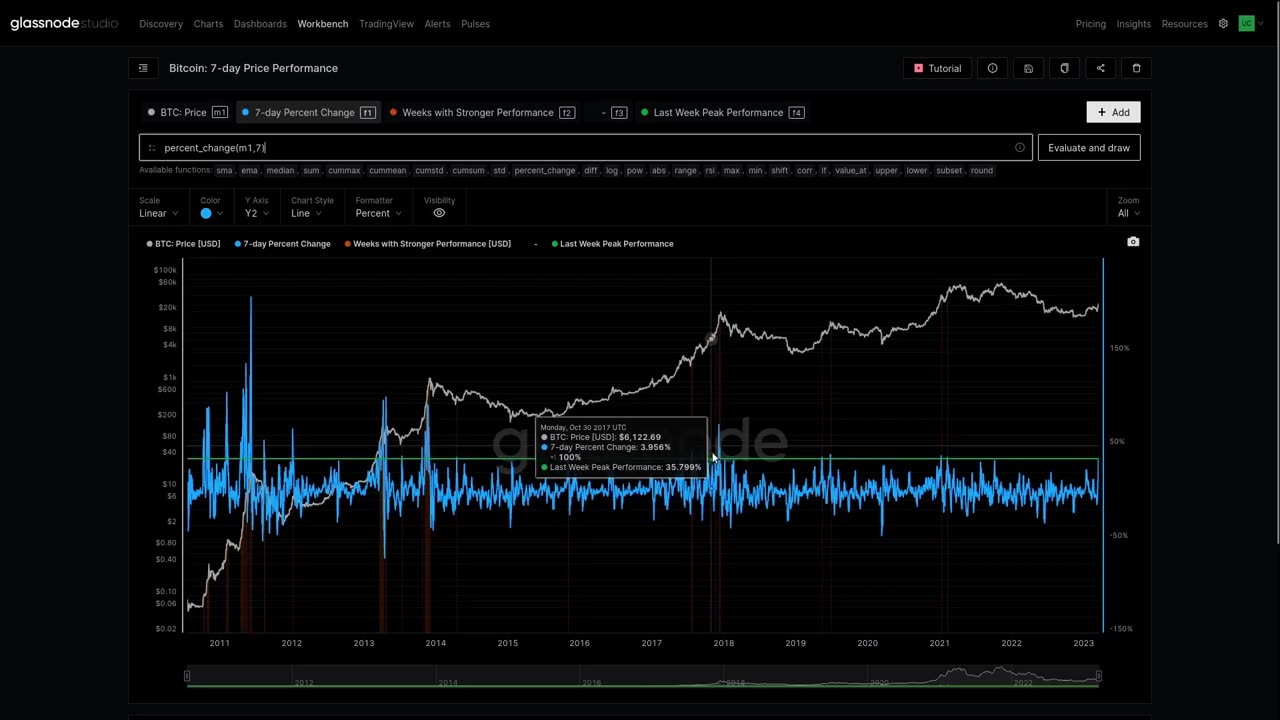Toggle BTC: Price [USD] legend series
This screenshot has width=1280, height=720.
pyautogui.click(x=183, y=244)
